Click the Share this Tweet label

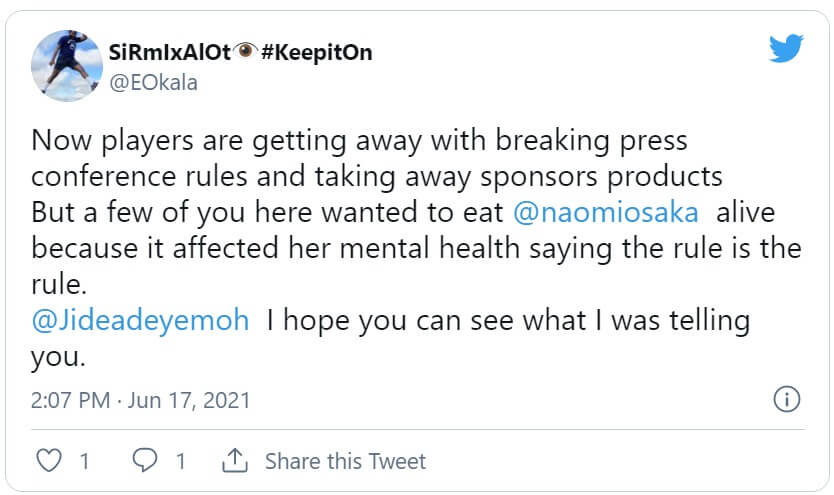point(345,461)
